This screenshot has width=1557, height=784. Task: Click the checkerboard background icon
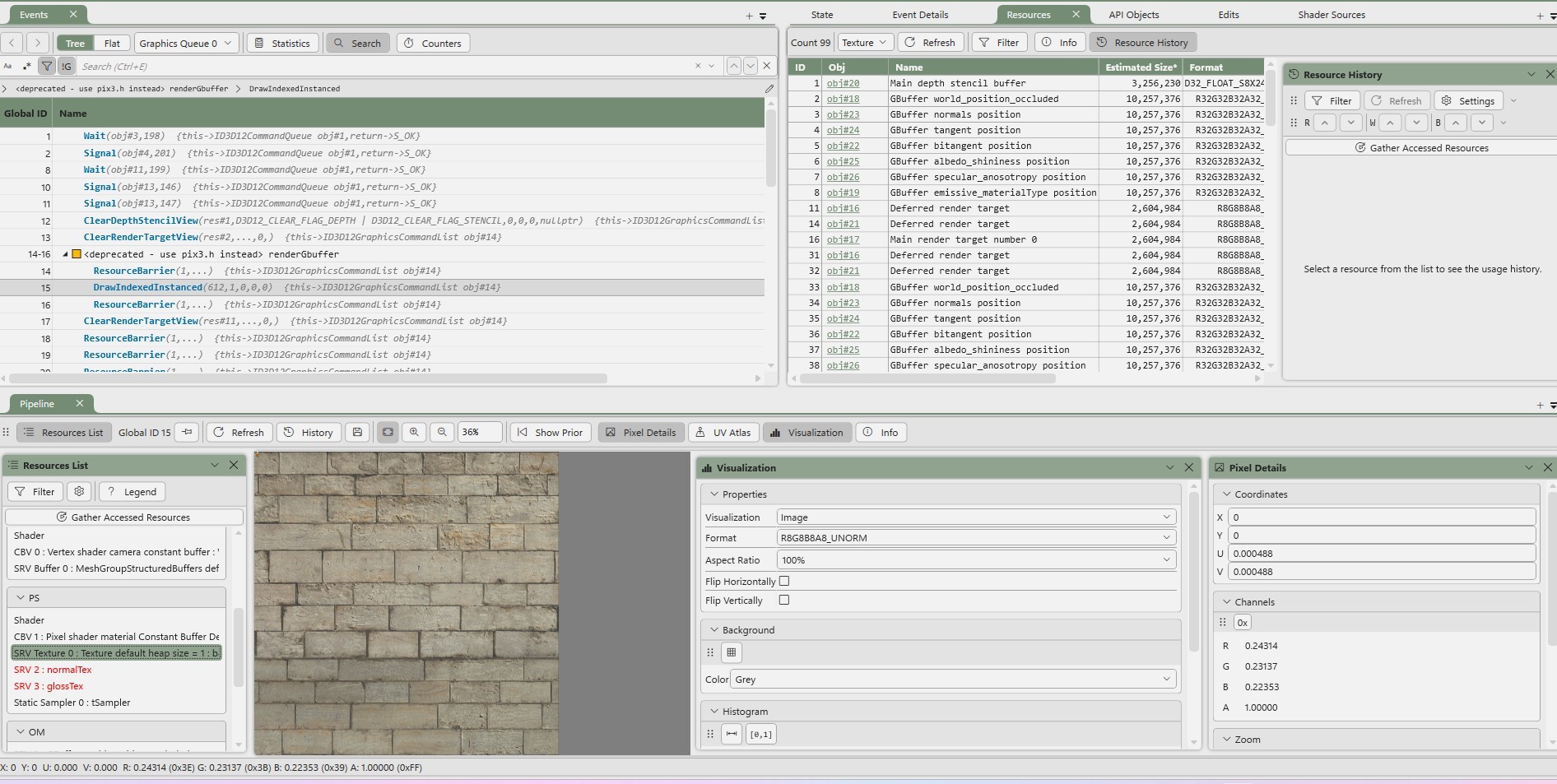point(732,652)
